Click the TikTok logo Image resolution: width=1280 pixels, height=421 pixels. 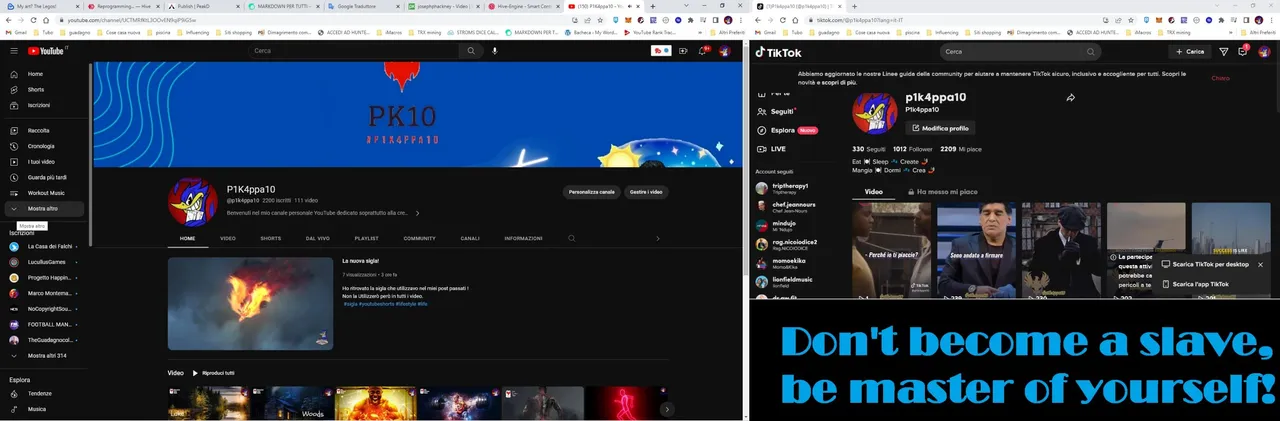[778, 52]
